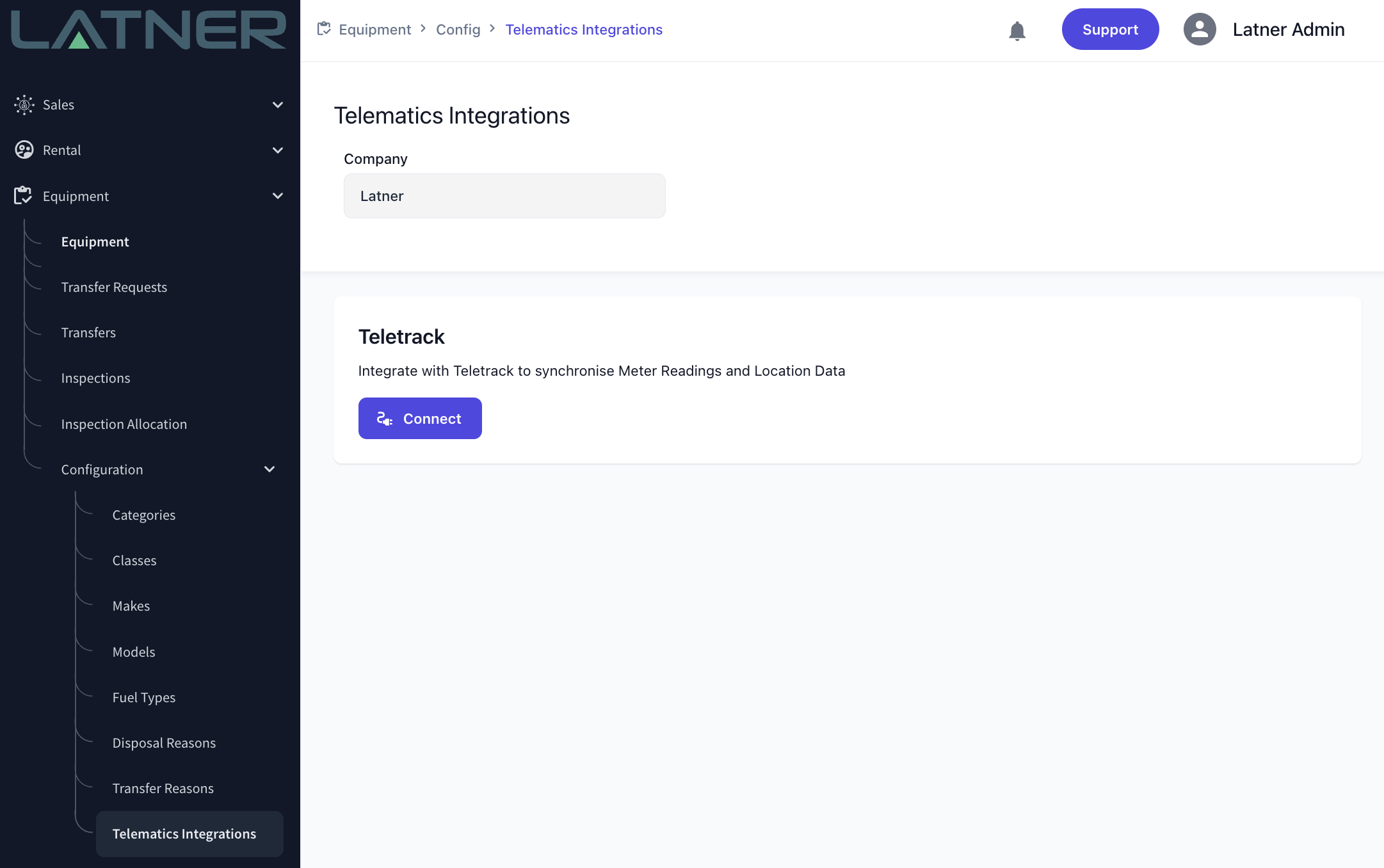Select Fuel Types in Configuration
The width and height of the screenshot is (1384, 868).
pyautogui.click(x=144, y=697)
